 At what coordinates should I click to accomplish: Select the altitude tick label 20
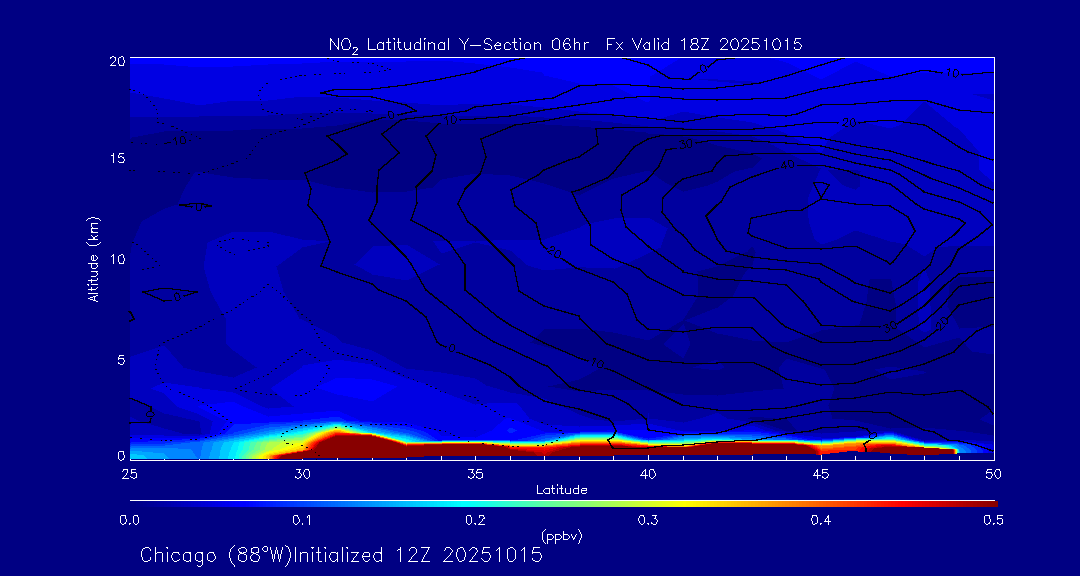pos(117,61)
